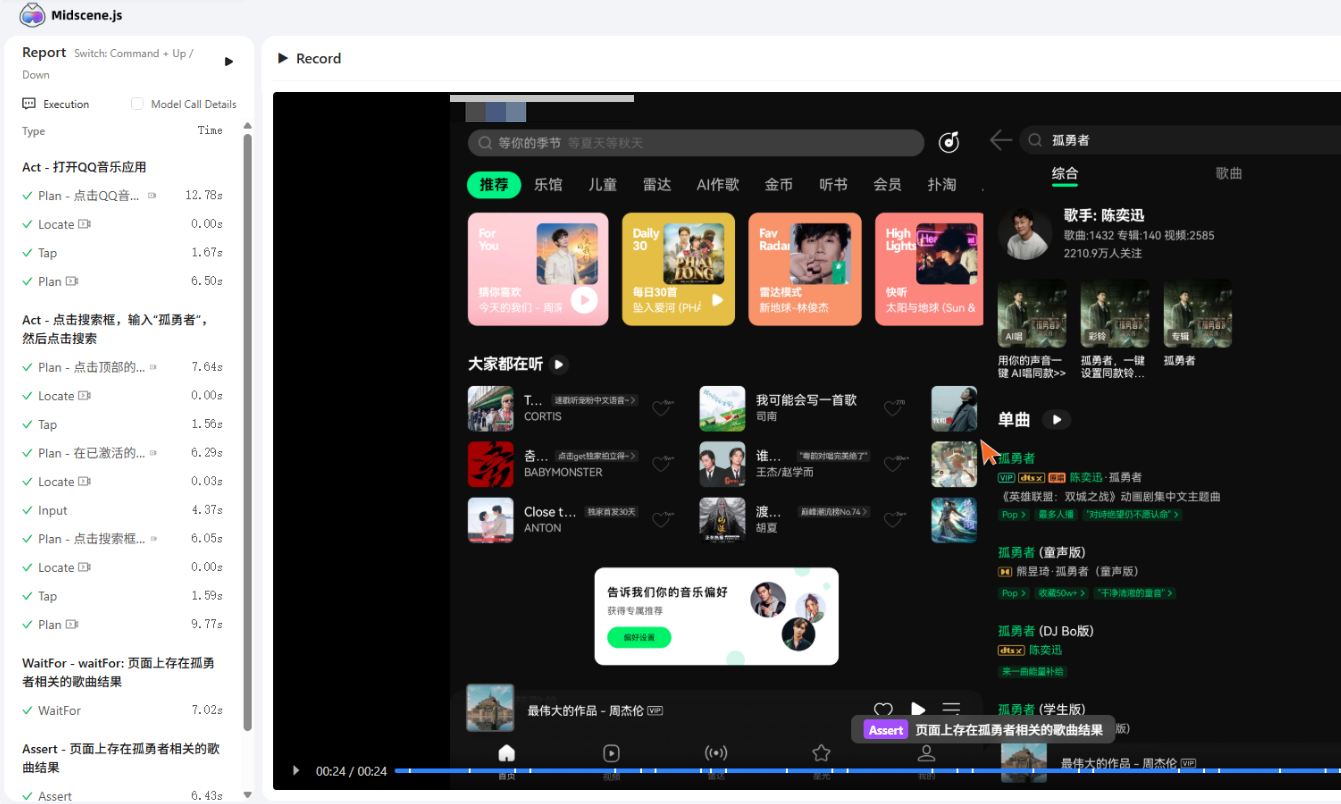Expand the Record section triangle
This screenshot has height=804, width=1341.
click(x=283, y=58)
